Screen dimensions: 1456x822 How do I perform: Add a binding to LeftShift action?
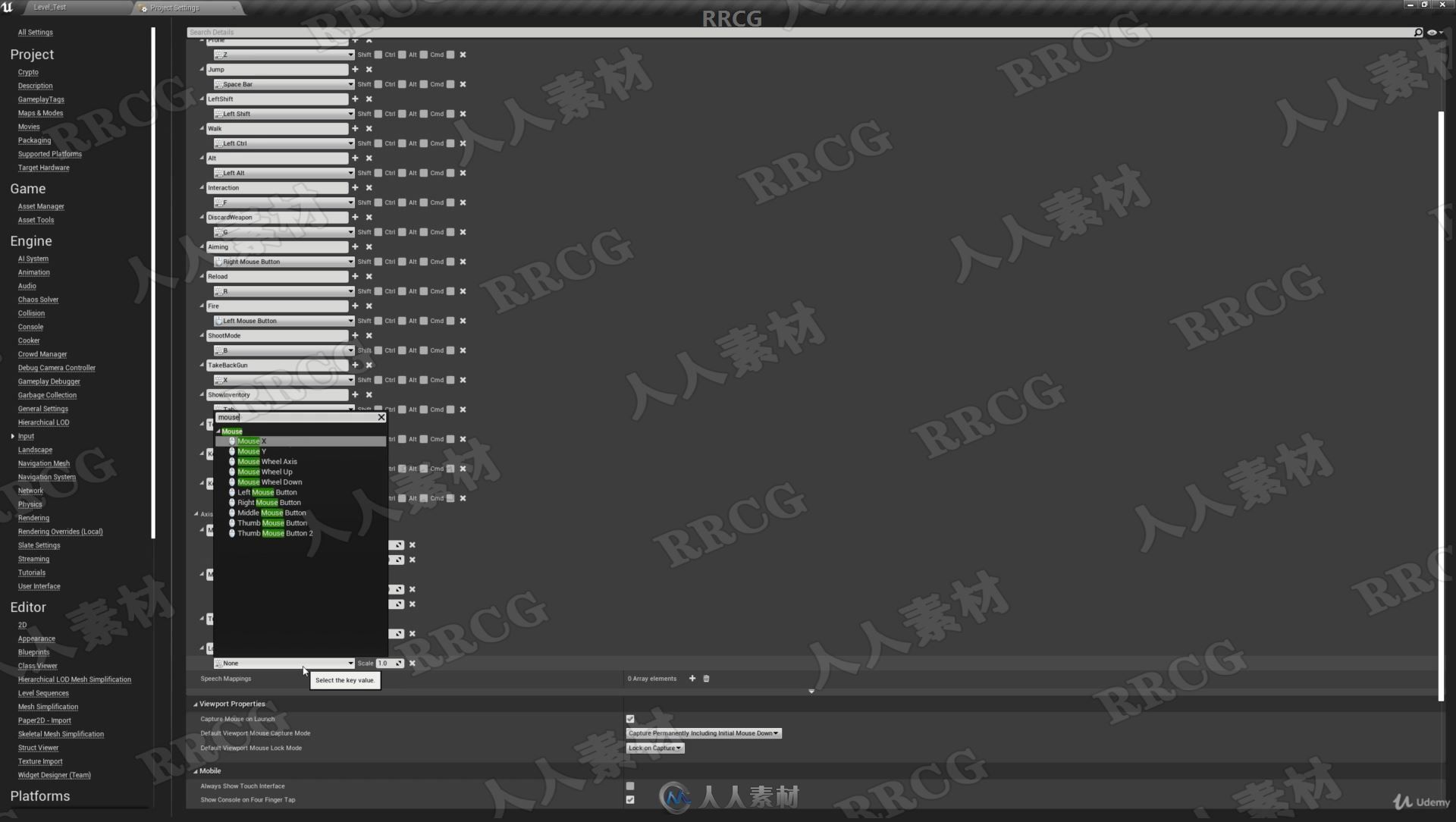click(x=355, y=99)
